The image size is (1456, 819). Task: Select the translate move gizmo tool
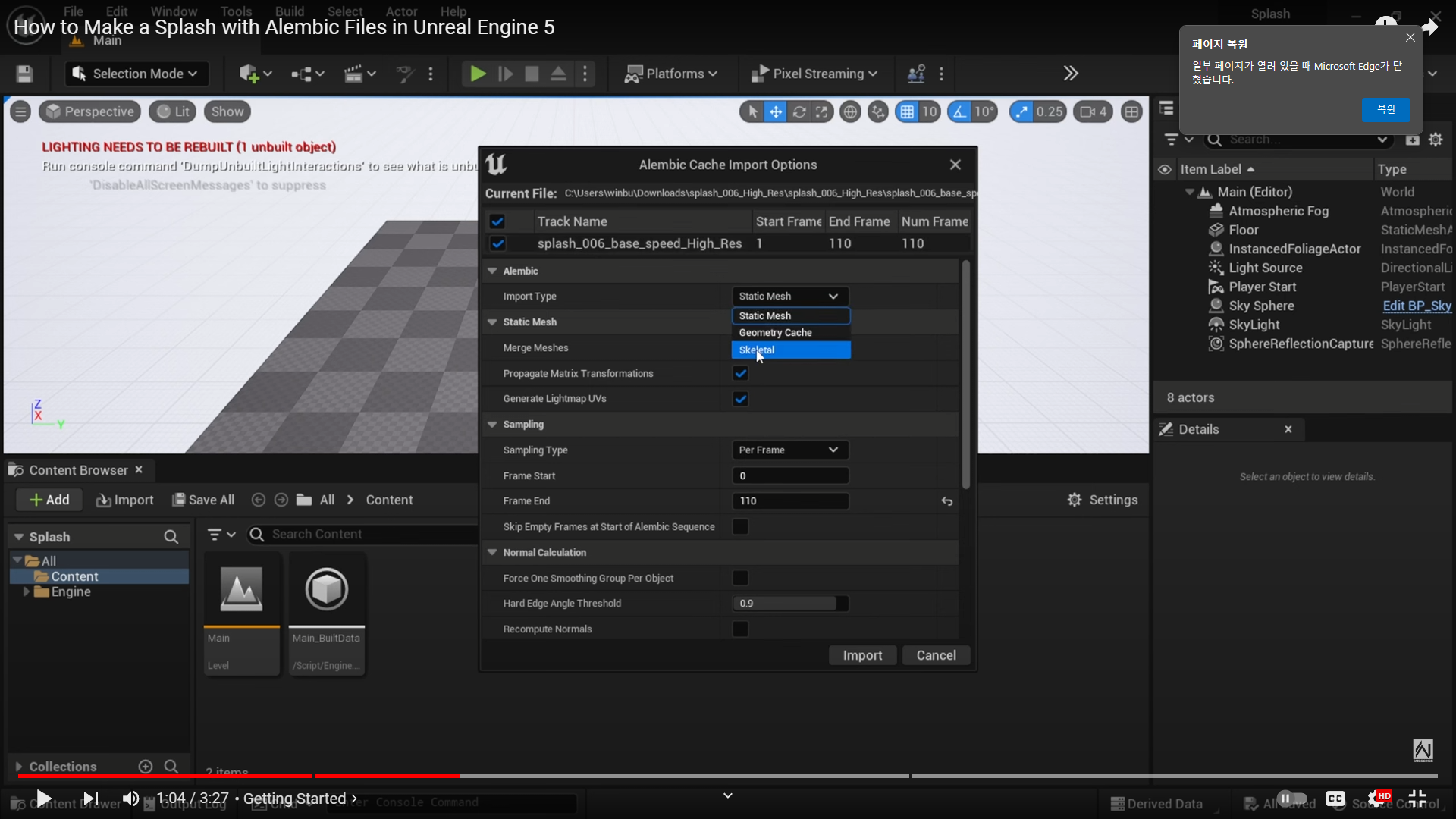[776, 112]
